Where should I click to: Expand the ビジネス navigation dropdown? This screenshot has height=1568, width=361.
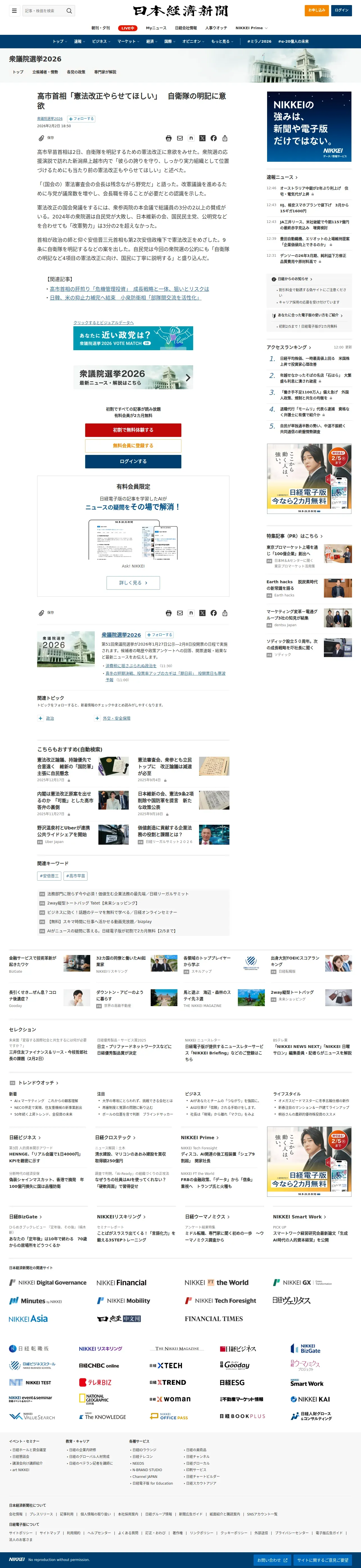click(x=101, y=41)
